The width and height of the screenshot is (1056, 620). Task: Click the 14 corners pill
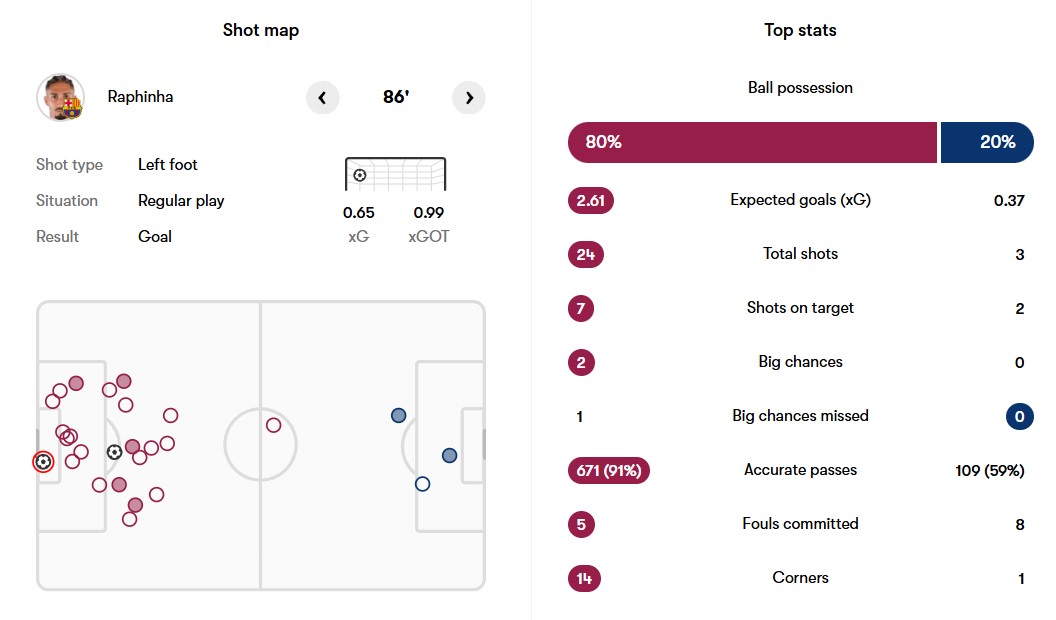[584, 578]
